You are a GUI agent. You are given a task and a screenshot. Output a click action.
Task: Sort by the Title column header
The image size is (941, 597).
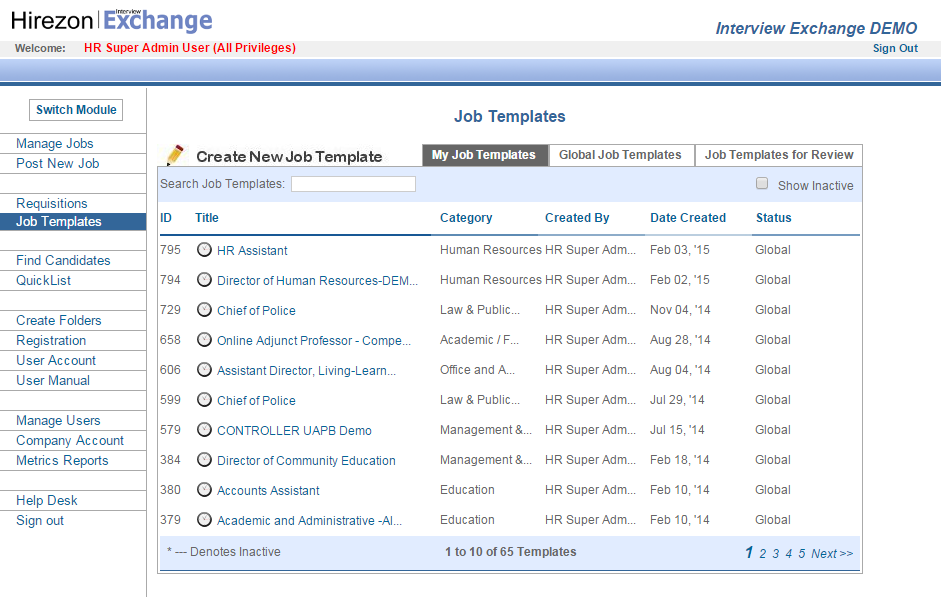tap(206, 218)
